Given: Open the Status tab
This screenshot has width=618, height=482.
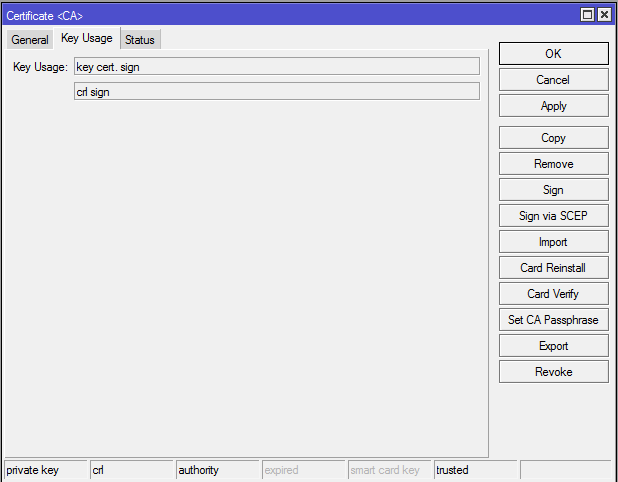Looking at the screenshot, I should coord(140,40).
